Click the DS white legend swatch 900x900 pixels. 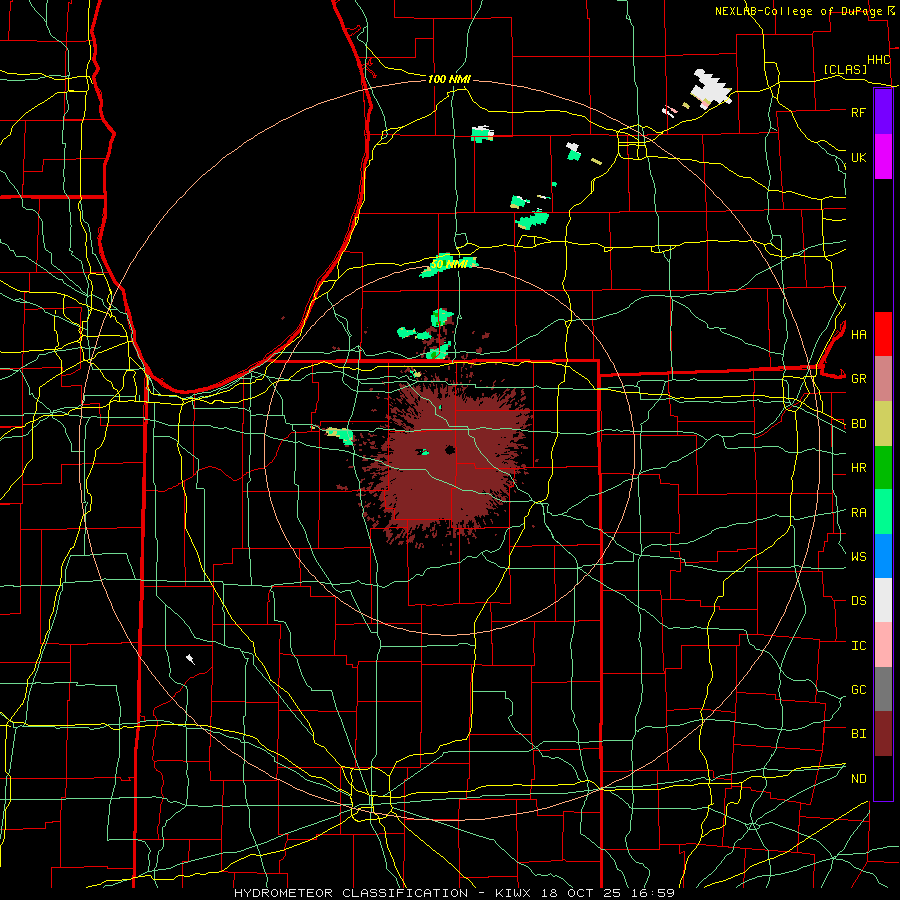pyautogui.click(x=883, y=600)
